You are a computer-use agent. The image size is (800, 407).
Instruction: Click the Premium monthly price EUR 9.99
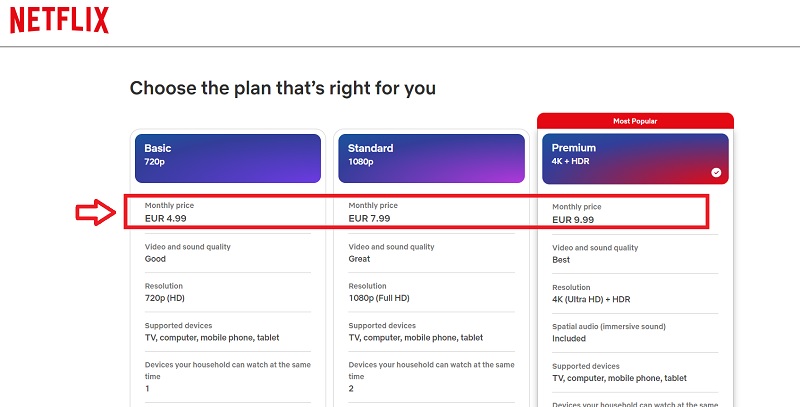click(573, 220)
